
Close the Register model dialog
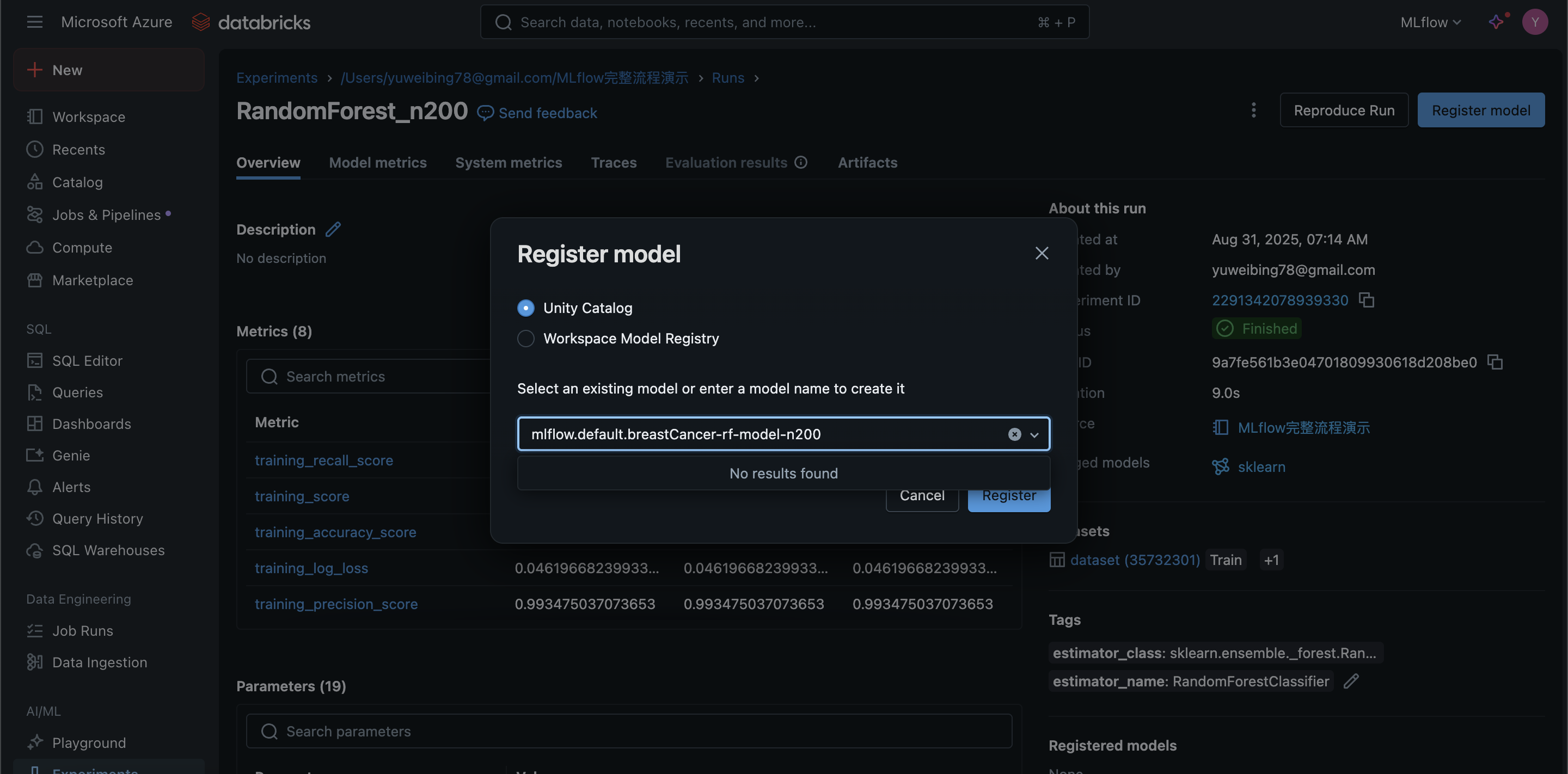coord(1042,253)
